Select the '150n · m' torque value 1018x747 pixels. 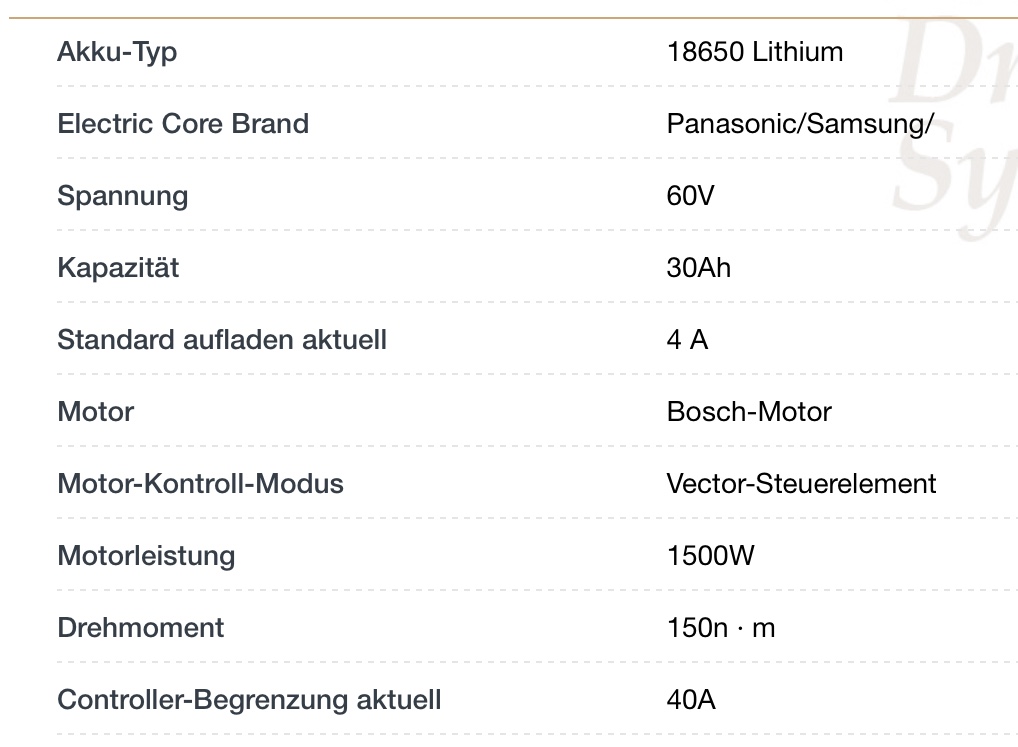[720, 628]
